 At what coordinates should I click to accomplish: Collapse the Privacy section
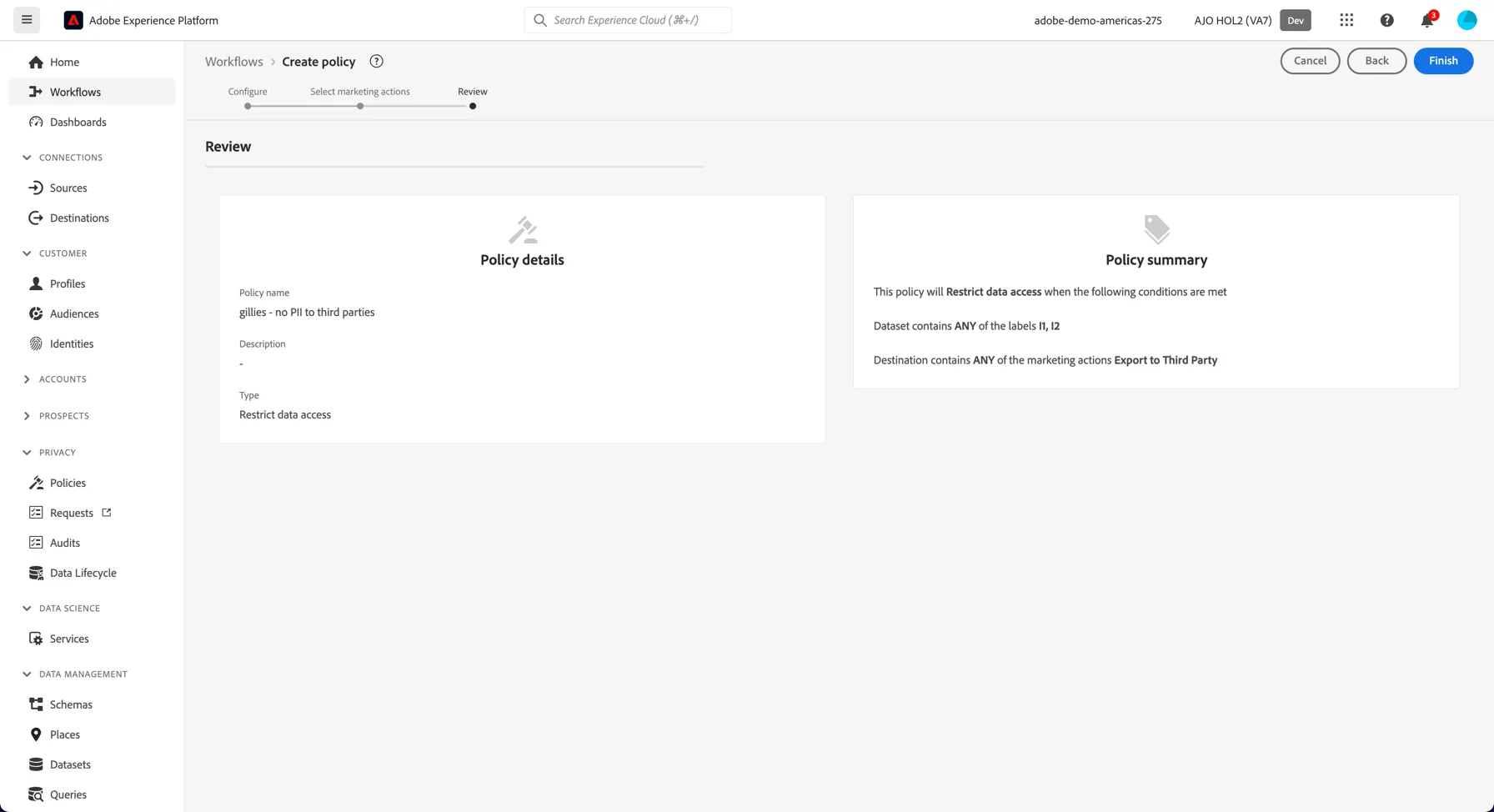pos(27,453)
